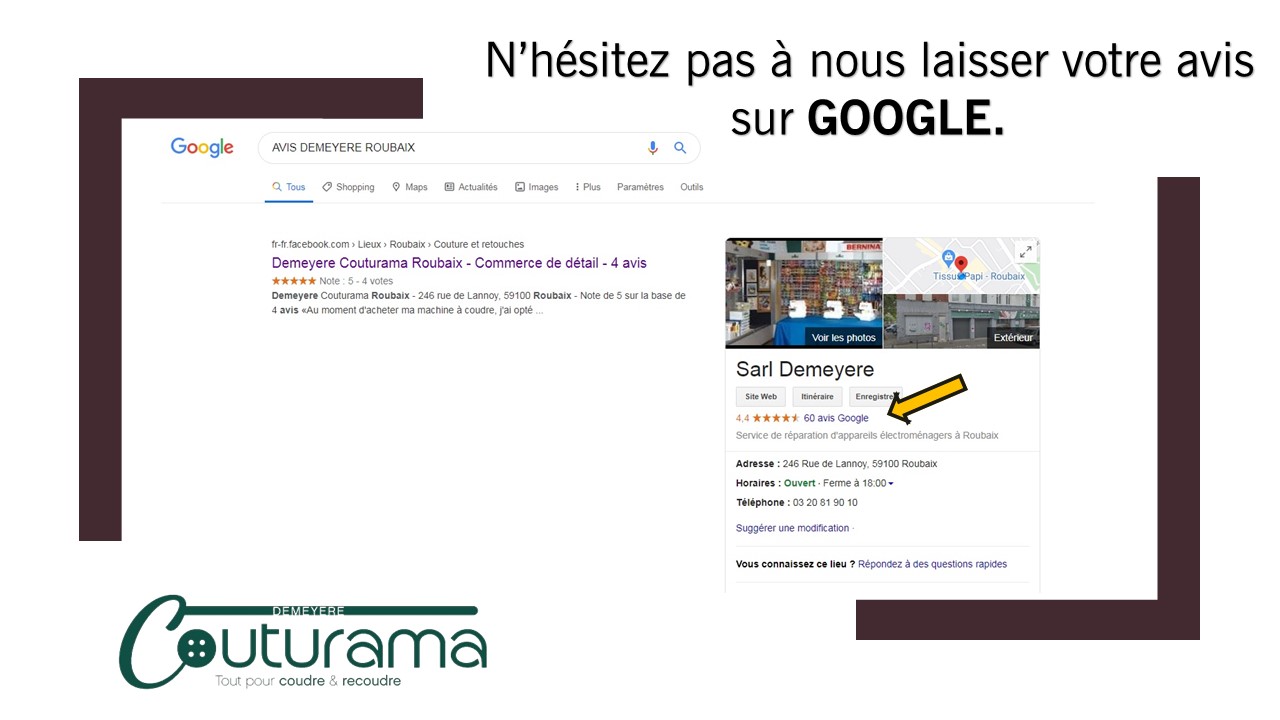Click the Site Web button

pyautogui.click(x=761, y=397)
